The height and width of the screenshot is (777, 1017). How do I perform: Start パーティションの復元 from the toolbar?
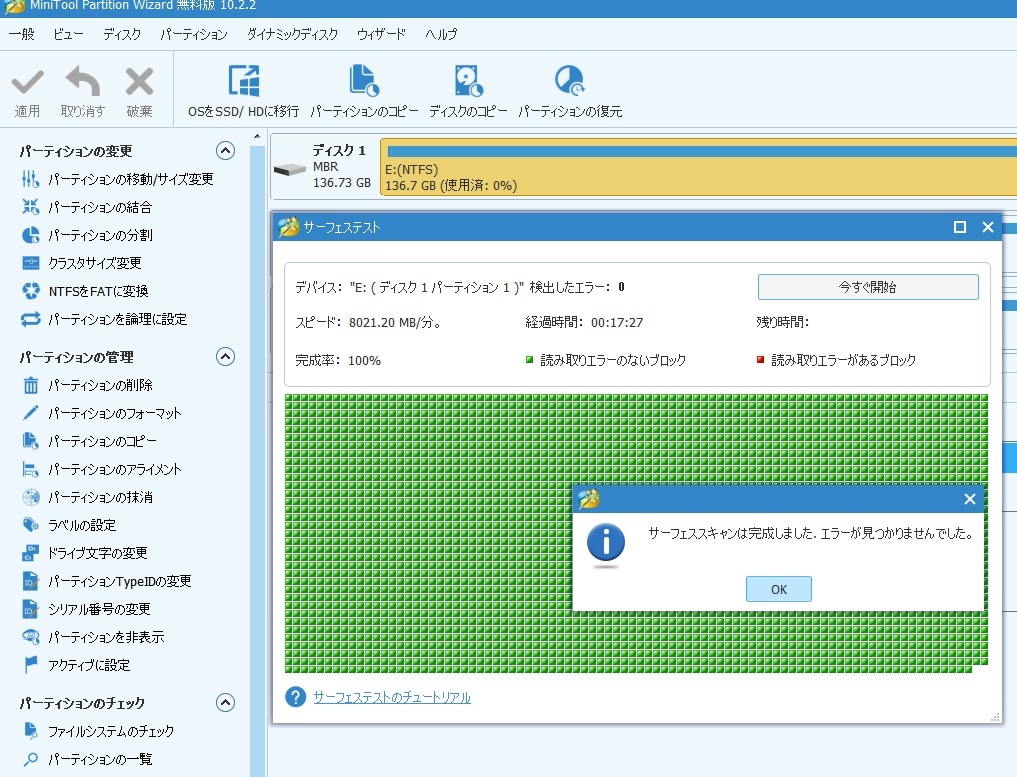569,82
